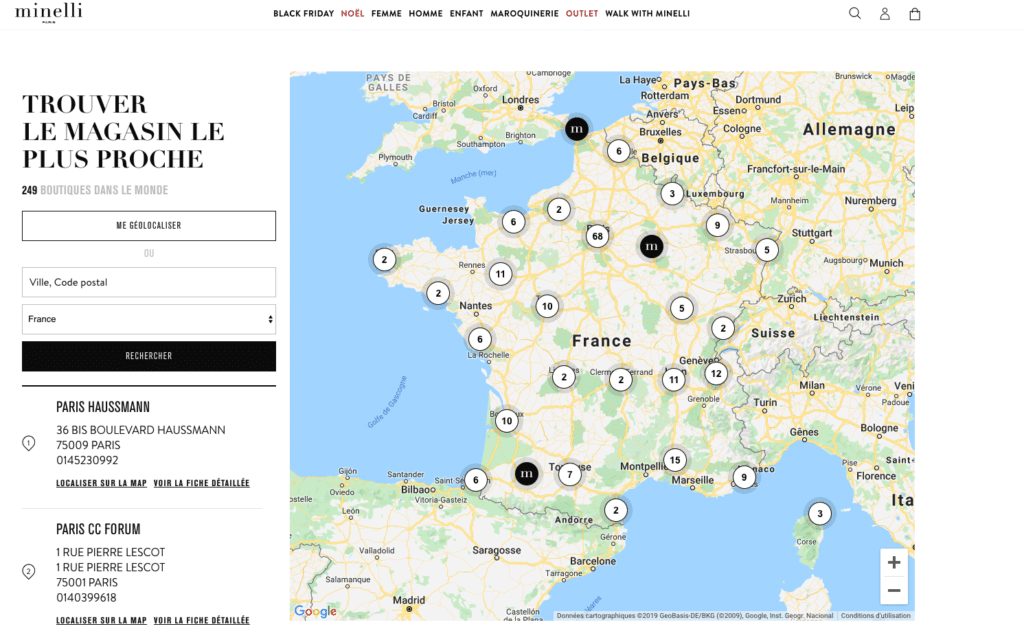
Task: Open the user account icon
Action: coord(884,14)
